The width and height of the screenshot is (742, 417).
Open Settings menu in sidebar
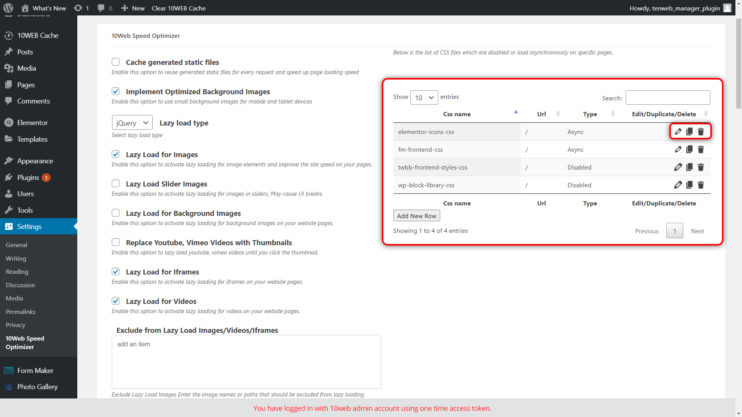38,227
